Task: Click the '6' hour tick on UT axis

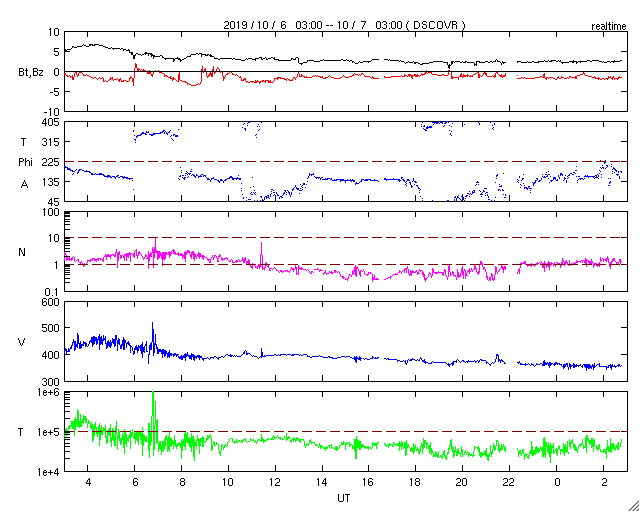Action: pos(135,482)
